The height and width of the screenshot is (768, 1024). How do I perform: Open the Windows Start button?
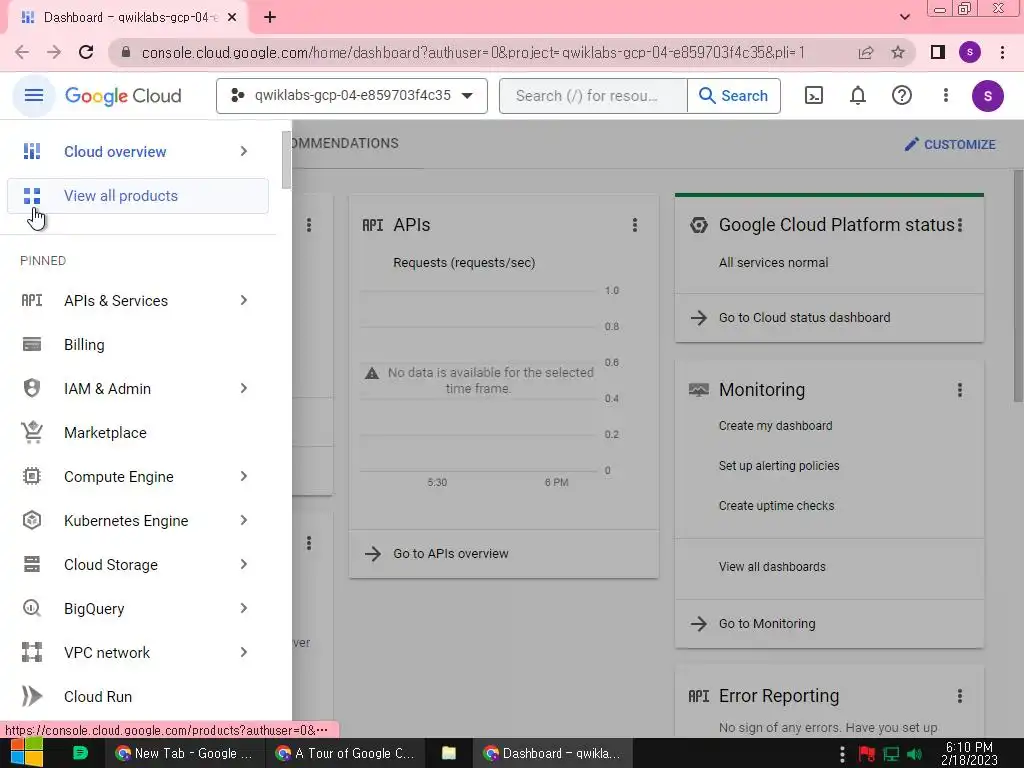(x=27, y=753)
